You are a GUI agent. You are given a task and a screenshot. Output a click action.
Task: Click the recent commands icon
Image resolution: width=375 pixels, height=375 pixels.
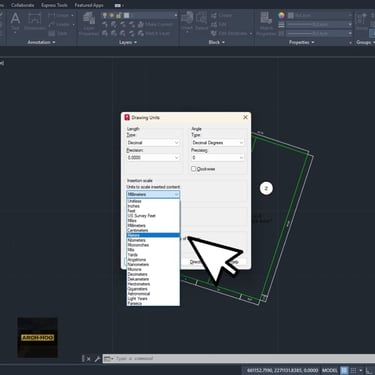pos(108,359)
